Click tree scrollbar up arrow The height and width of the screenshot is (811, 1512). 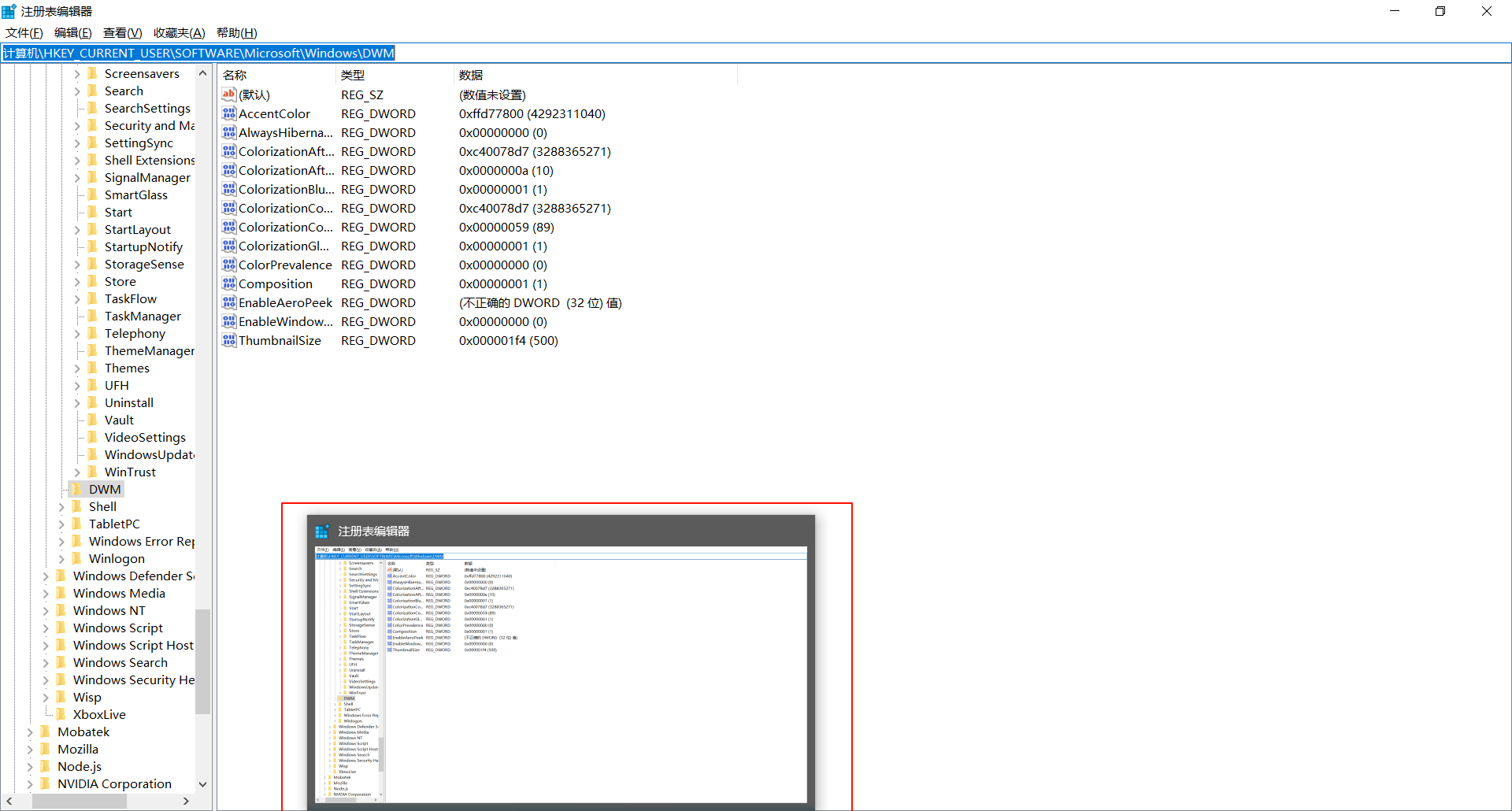[x=202, y=73]
